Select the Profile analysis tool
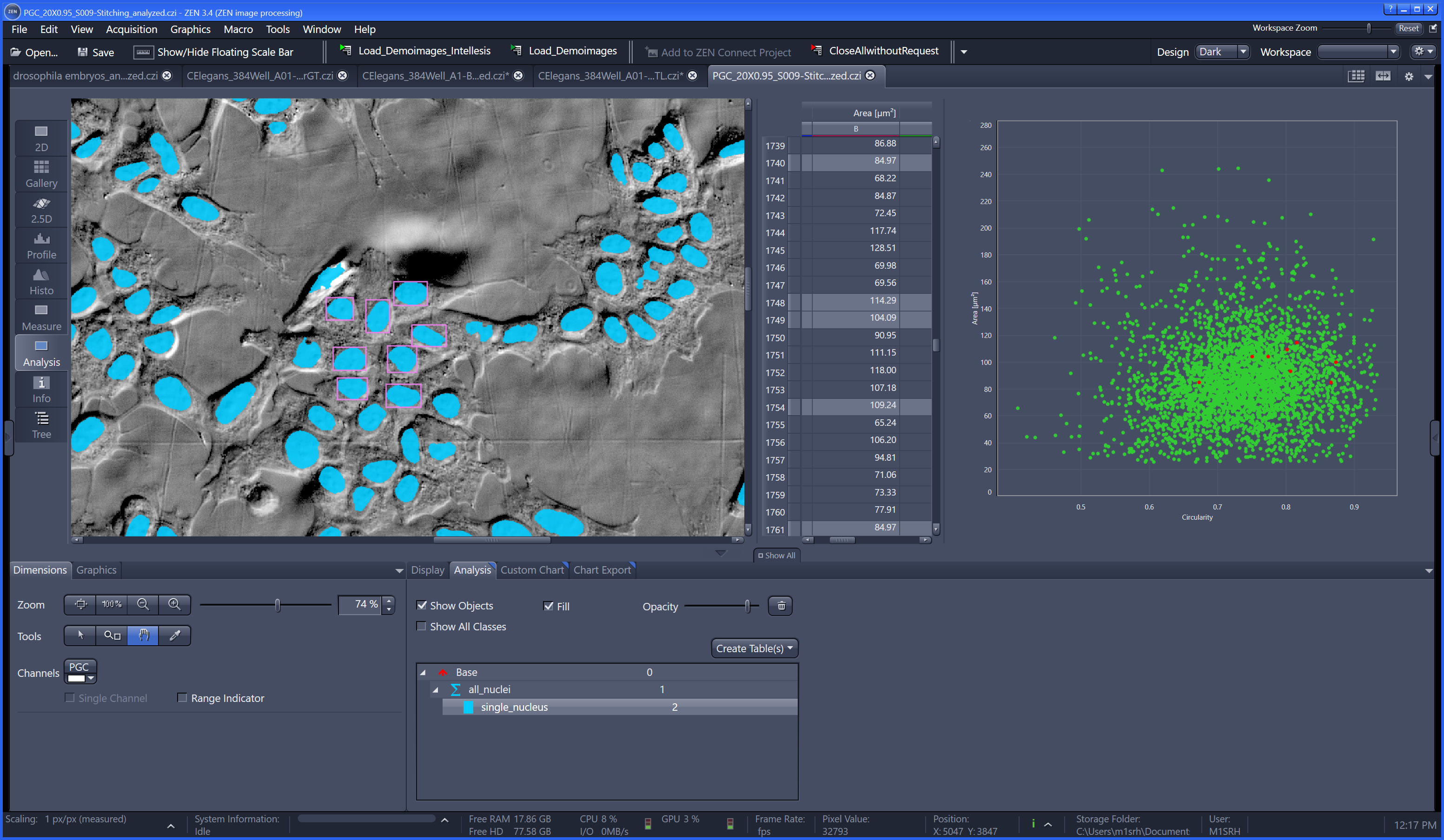Image resolution: width=1444 pixels, height=840 pixels. pyautogui.click(x=41, y=246)
